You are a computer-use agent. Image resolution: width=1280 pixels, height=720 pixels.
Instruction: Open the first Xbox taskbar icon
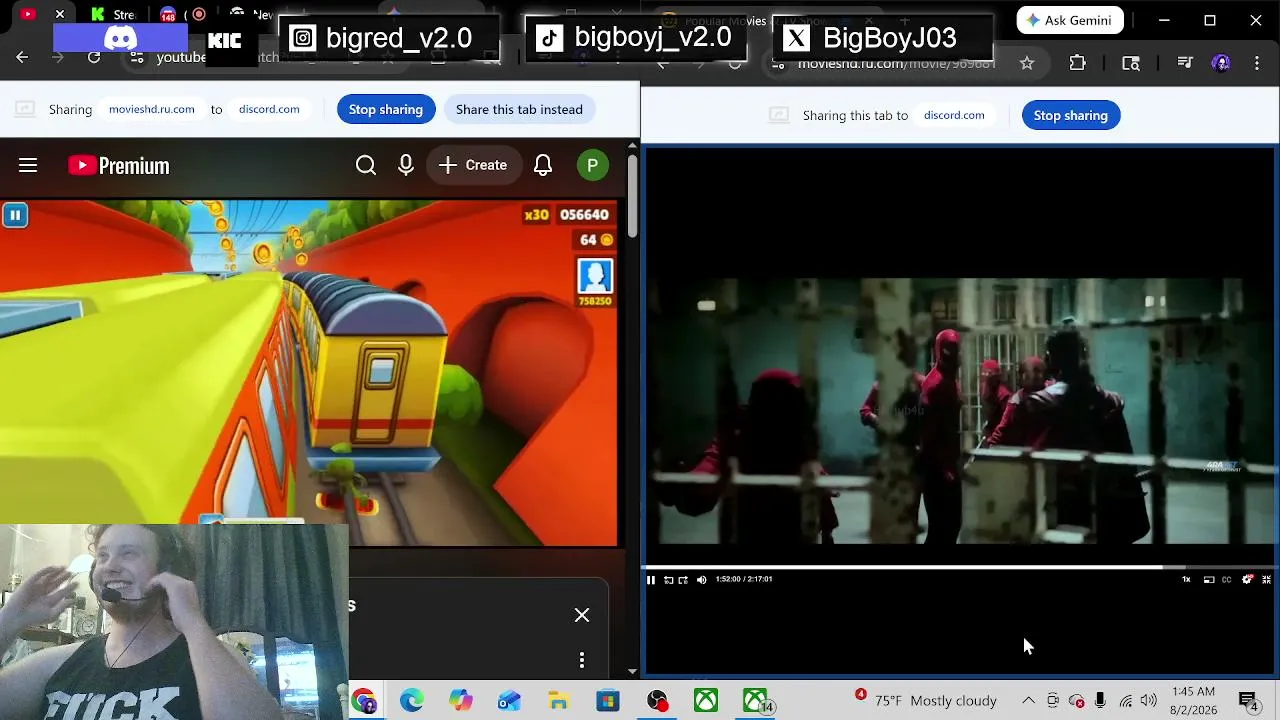pos(706,701)
